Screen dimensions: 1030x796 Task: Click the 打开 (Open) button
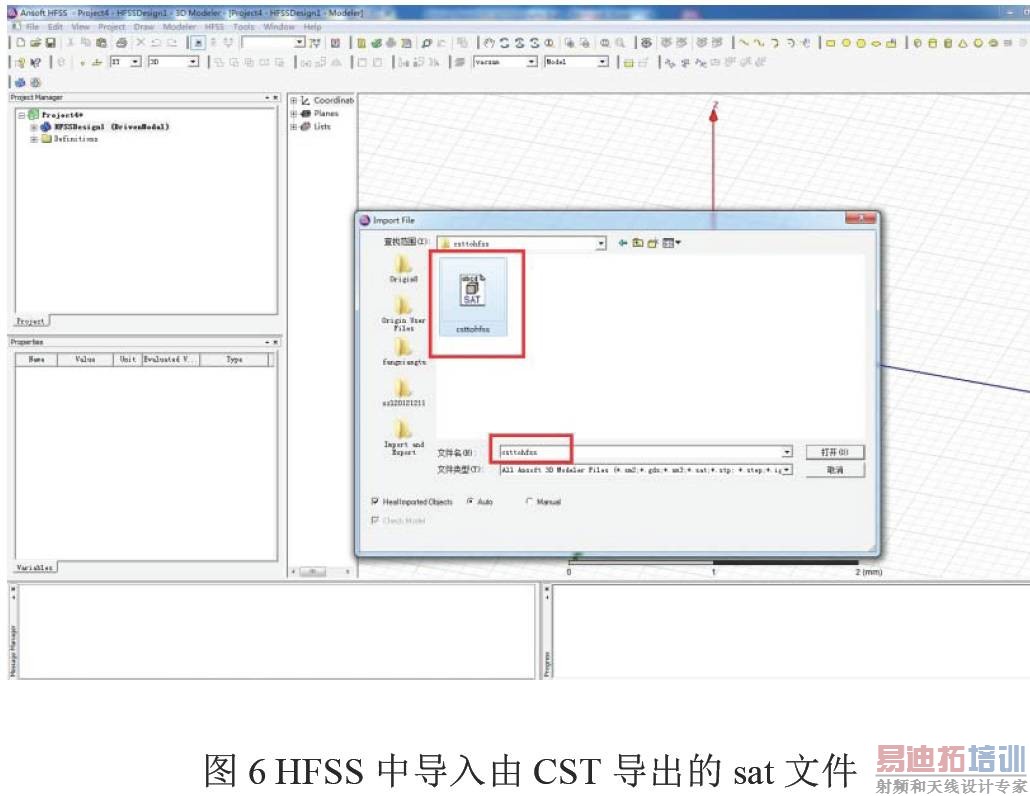coord(835,452)
